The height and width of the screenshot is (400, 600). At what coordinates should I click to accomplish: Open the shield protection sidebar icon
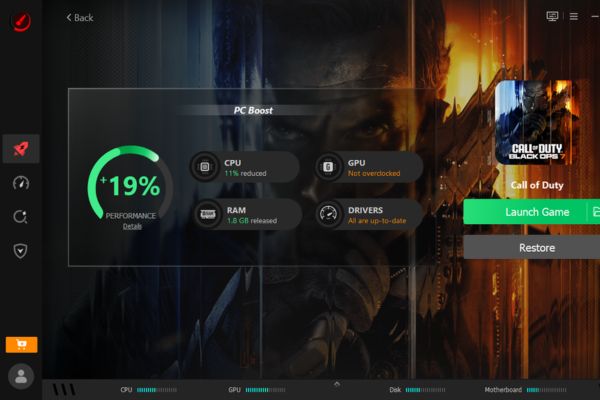pyautogui.click(x=20, y=251)
